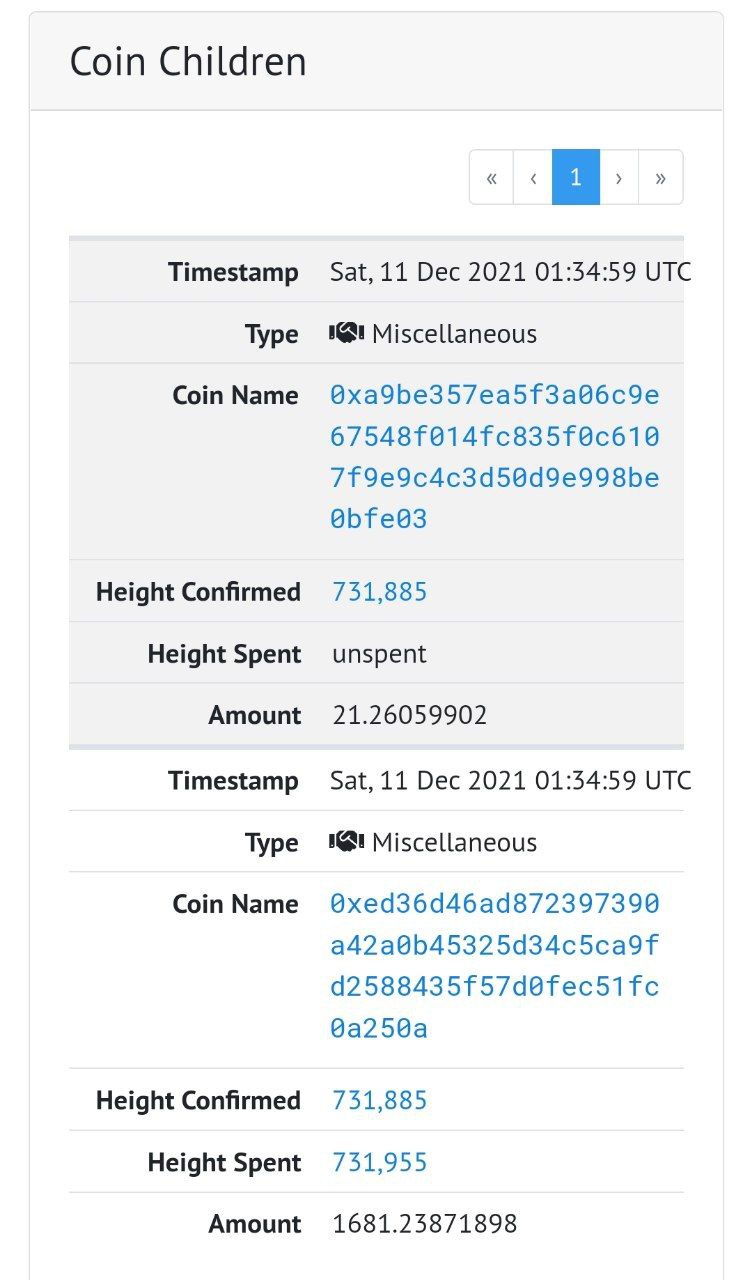Click the Coin Children panel heading
Image resolution: width=752 pixels, height=1280 pixels.
(188, 62)
